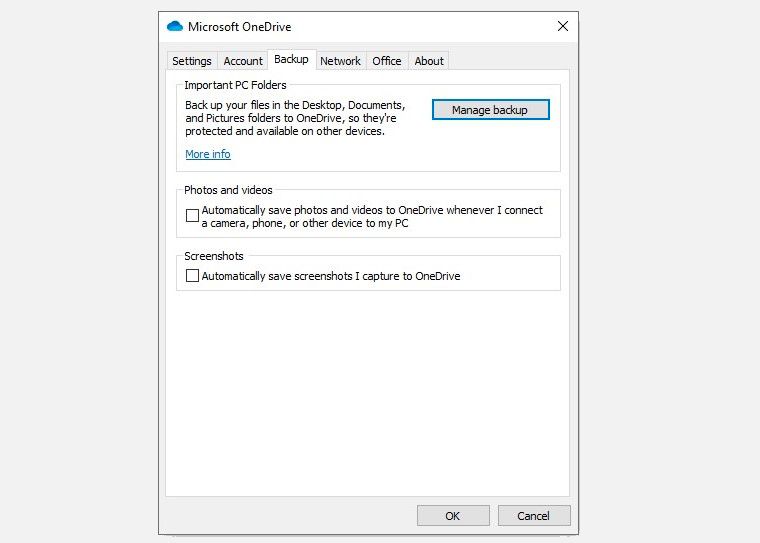Go to the Network tab

click(x=340, y=61)
